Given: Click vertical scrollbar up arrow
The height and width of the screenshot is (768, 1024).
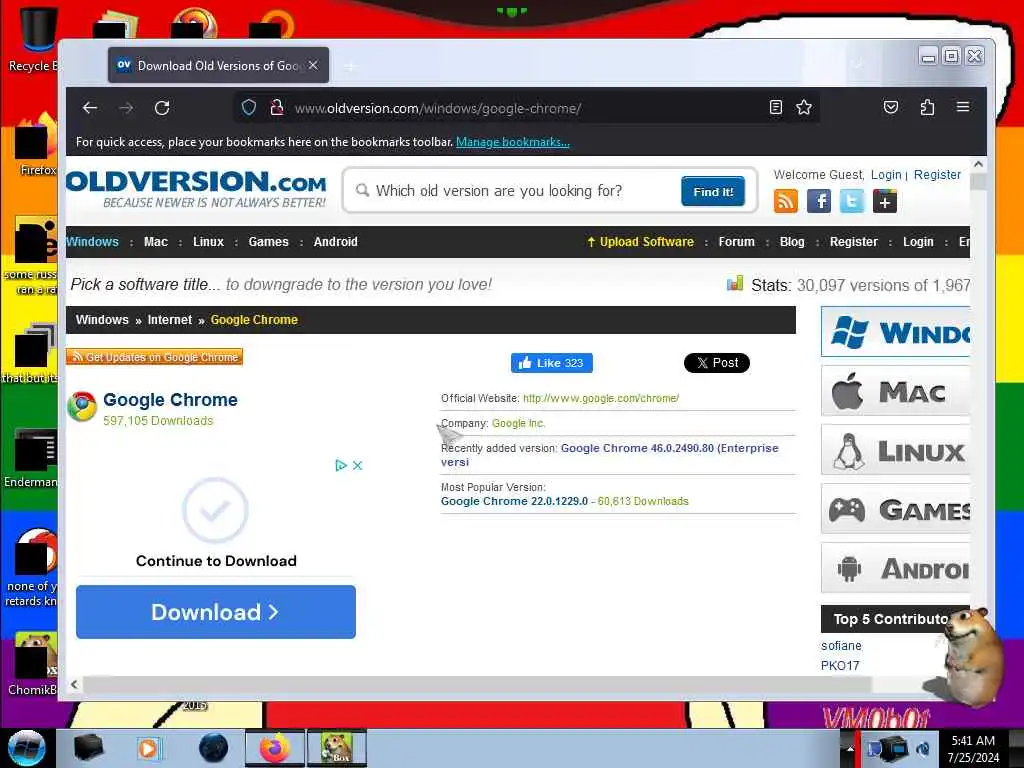Looking at the screenshot, I should 978,165.
